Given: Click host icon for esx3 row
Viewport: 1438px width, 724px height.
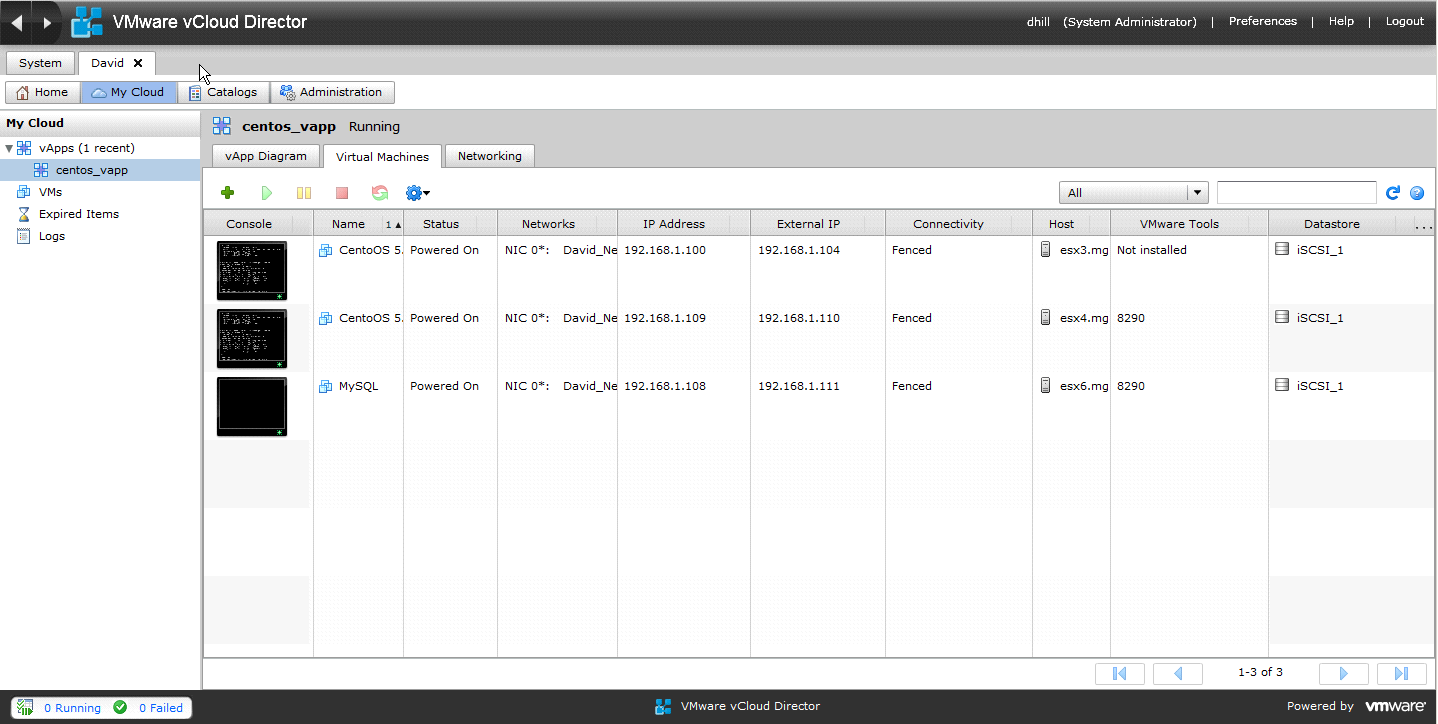Looking at the screenshot, I should coord(1046,250).
